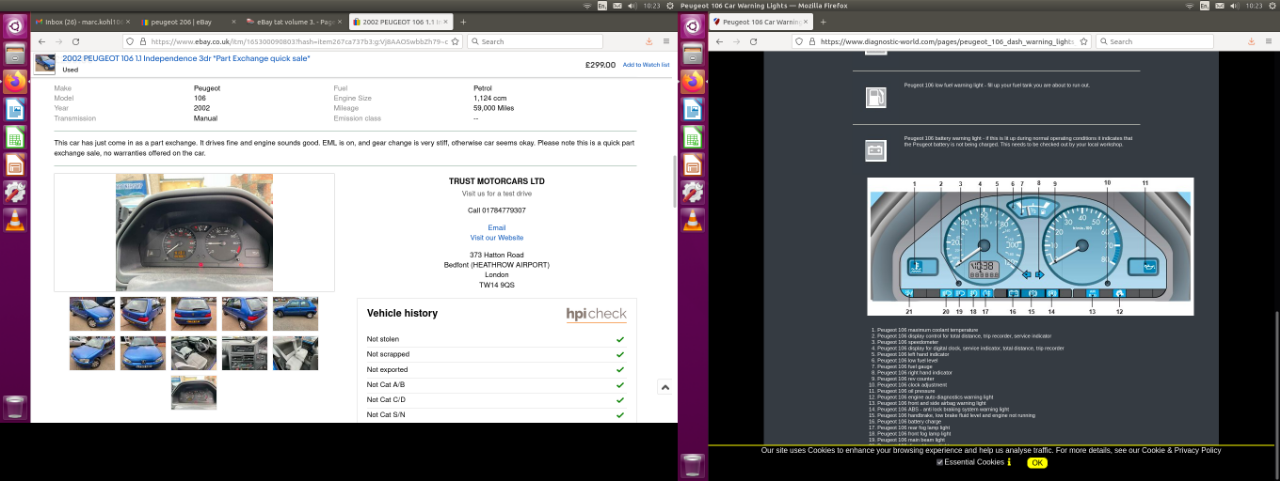
Task: Open the 2002 PEUGEOT 106 listing title link
Action: coord(186,58)
